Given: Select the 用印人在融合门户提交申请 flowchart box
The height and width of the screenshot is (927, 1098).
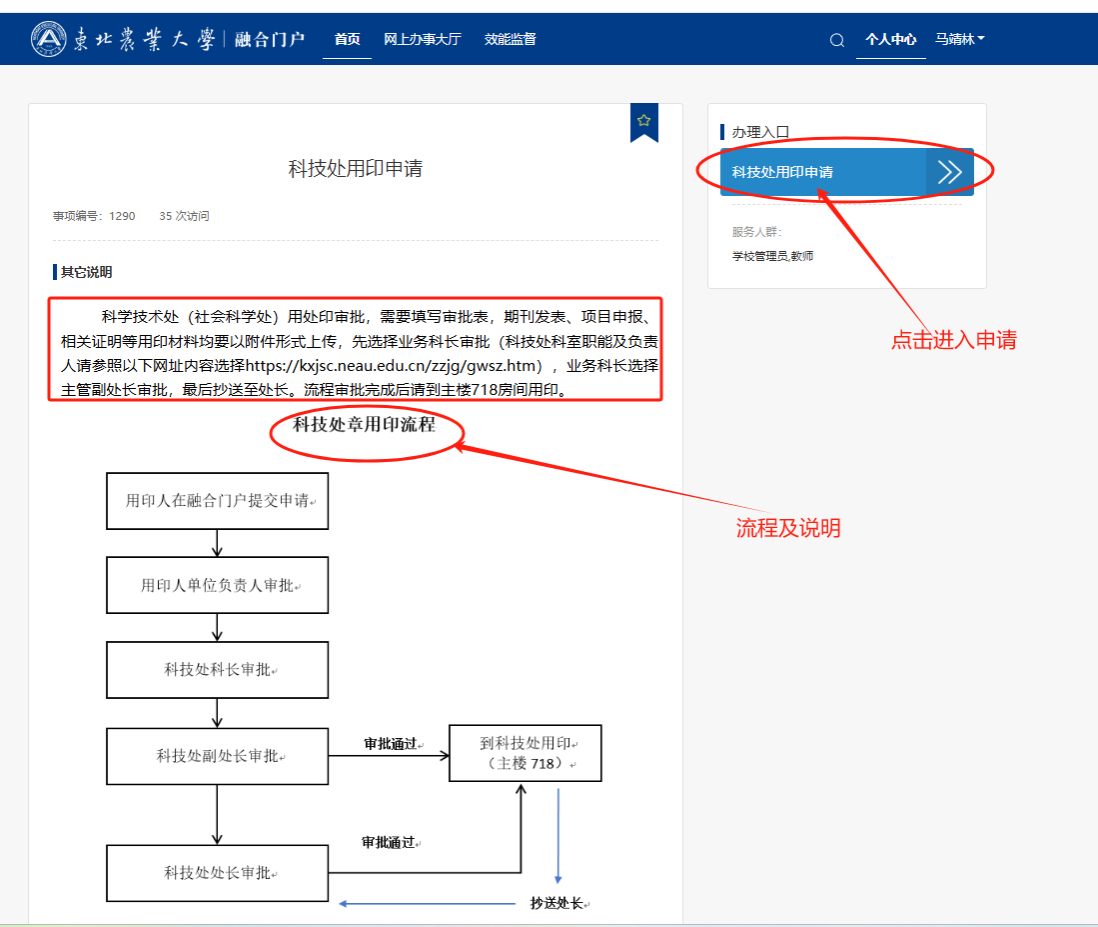Looking at the screenshot, I should pyautogui.click(x=217, y=501).
